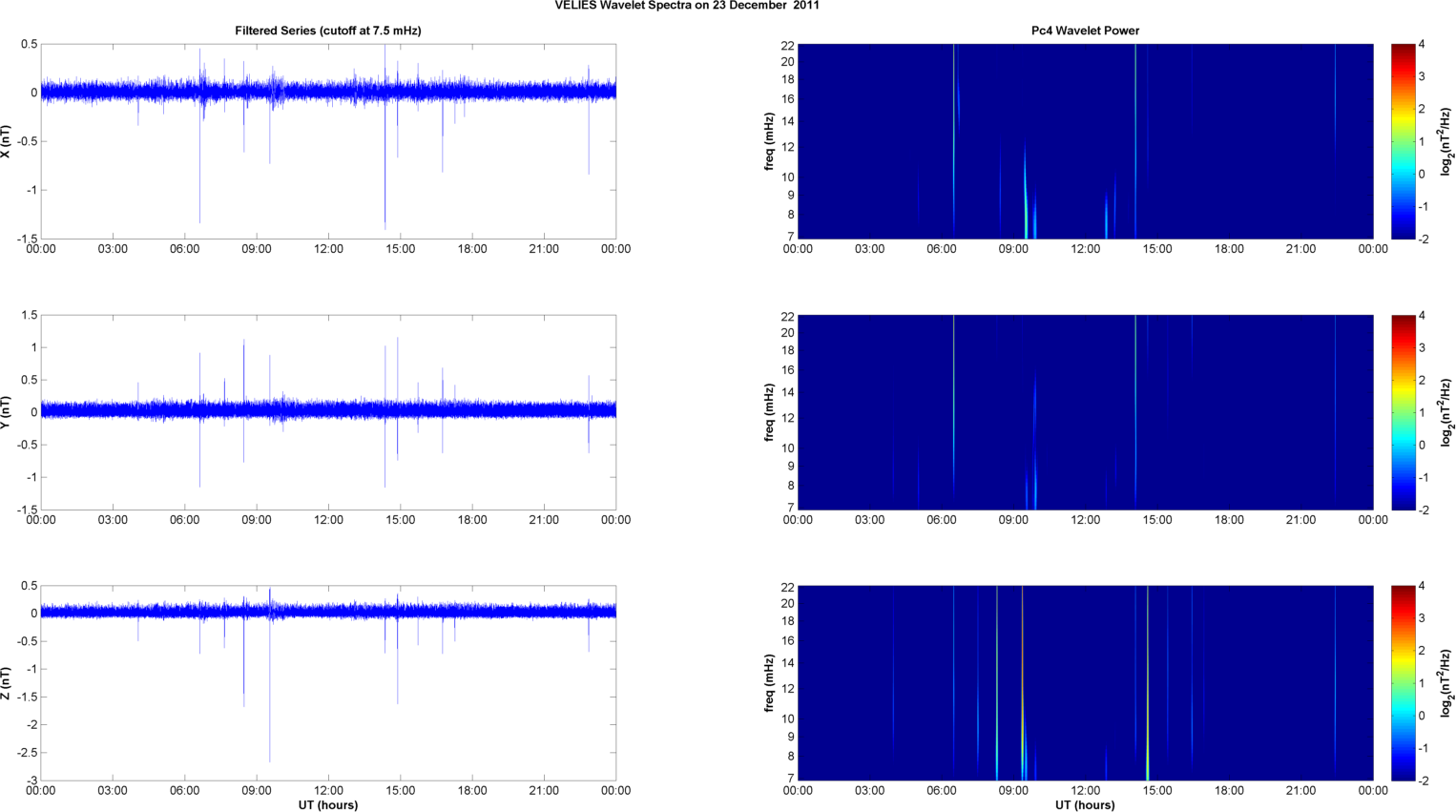Screen dimensions: 1456x812
Task: Click UT (hours) label under bottom spectrogram
Action: coord(1085,805)
